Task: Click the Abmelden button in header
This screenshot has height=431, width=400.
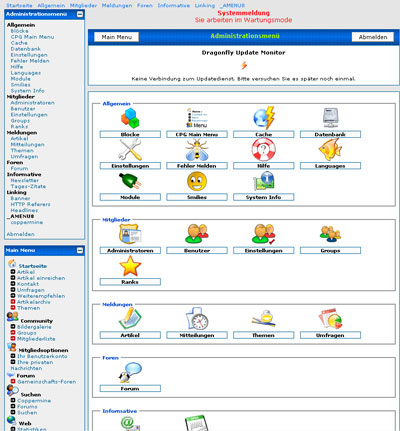Action: pyautogui.click(x=373, y=37)
